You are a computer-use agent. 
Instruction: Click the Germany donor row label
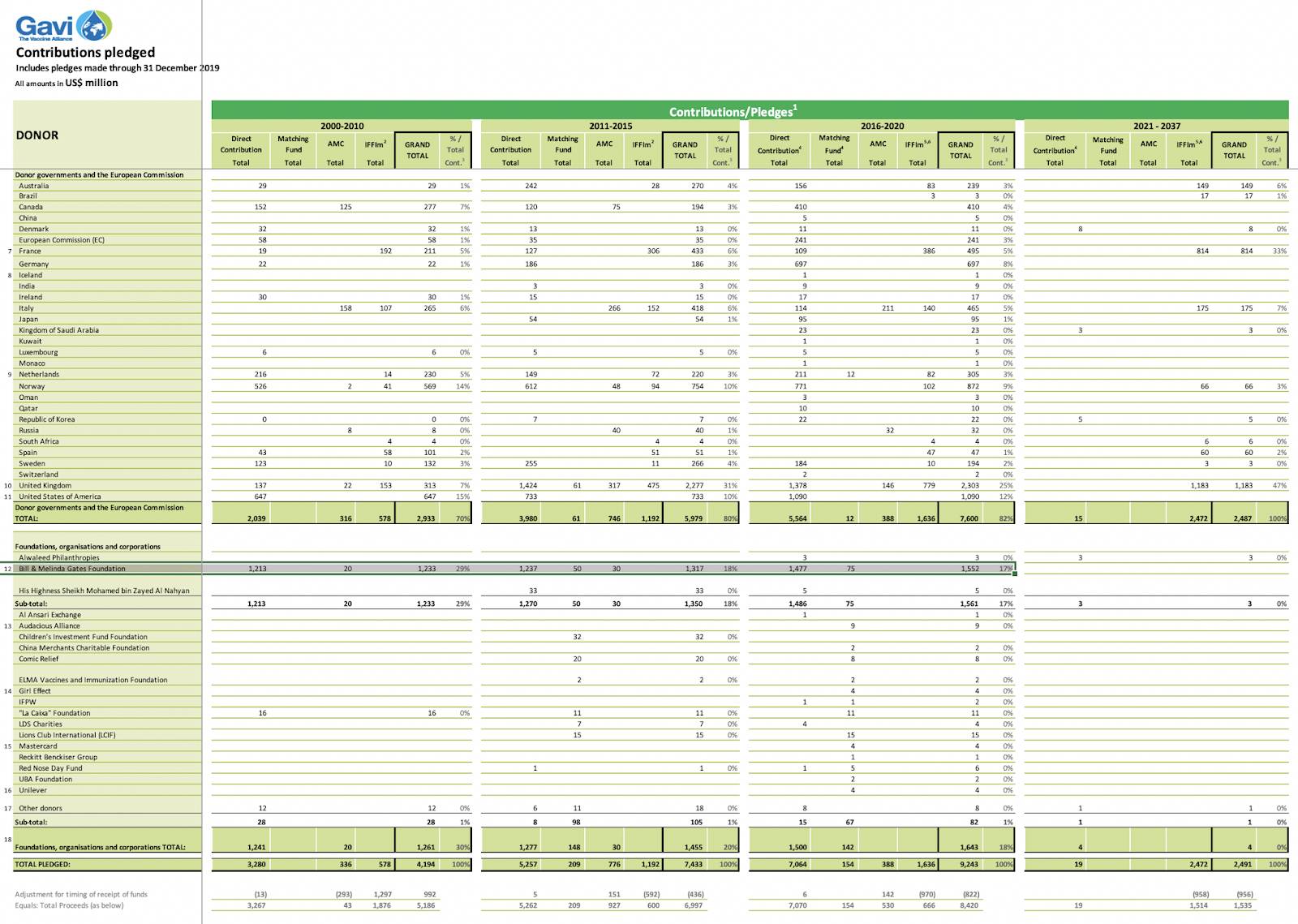pyautogui.click(x=34, y=264)
